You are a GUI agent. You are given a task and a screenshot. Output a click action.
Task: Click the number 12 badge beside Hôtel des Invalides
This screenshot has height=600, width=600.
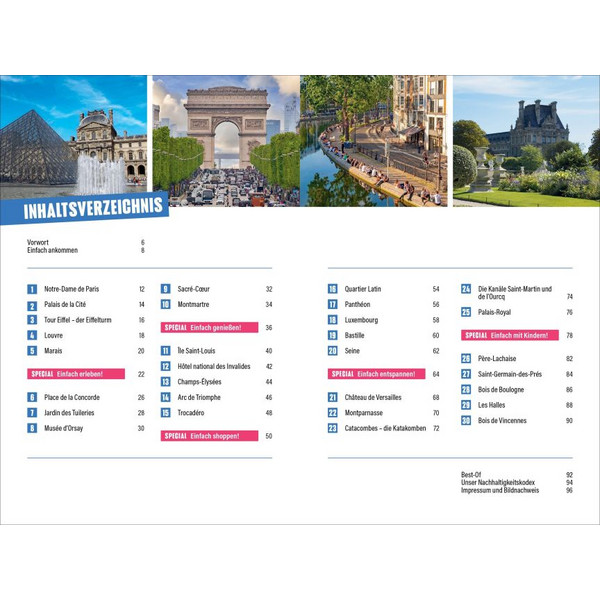(165, 367)
